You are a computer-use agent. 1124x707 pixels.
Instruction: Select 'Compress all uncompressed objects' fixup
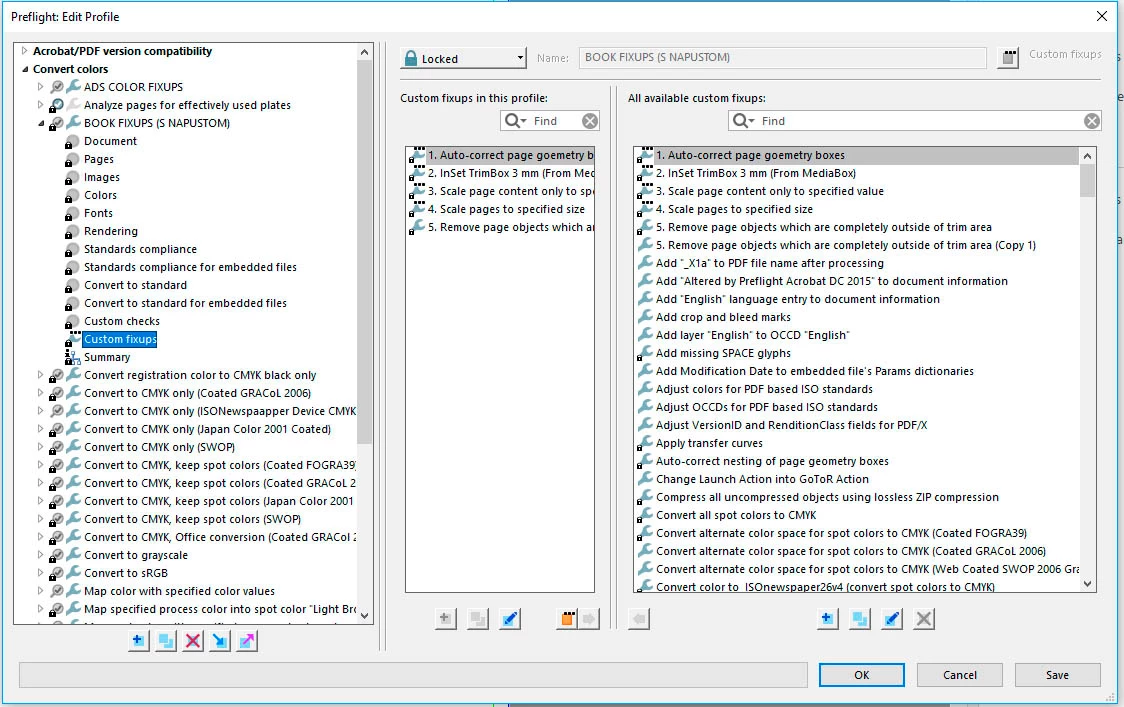coord(827,497)
